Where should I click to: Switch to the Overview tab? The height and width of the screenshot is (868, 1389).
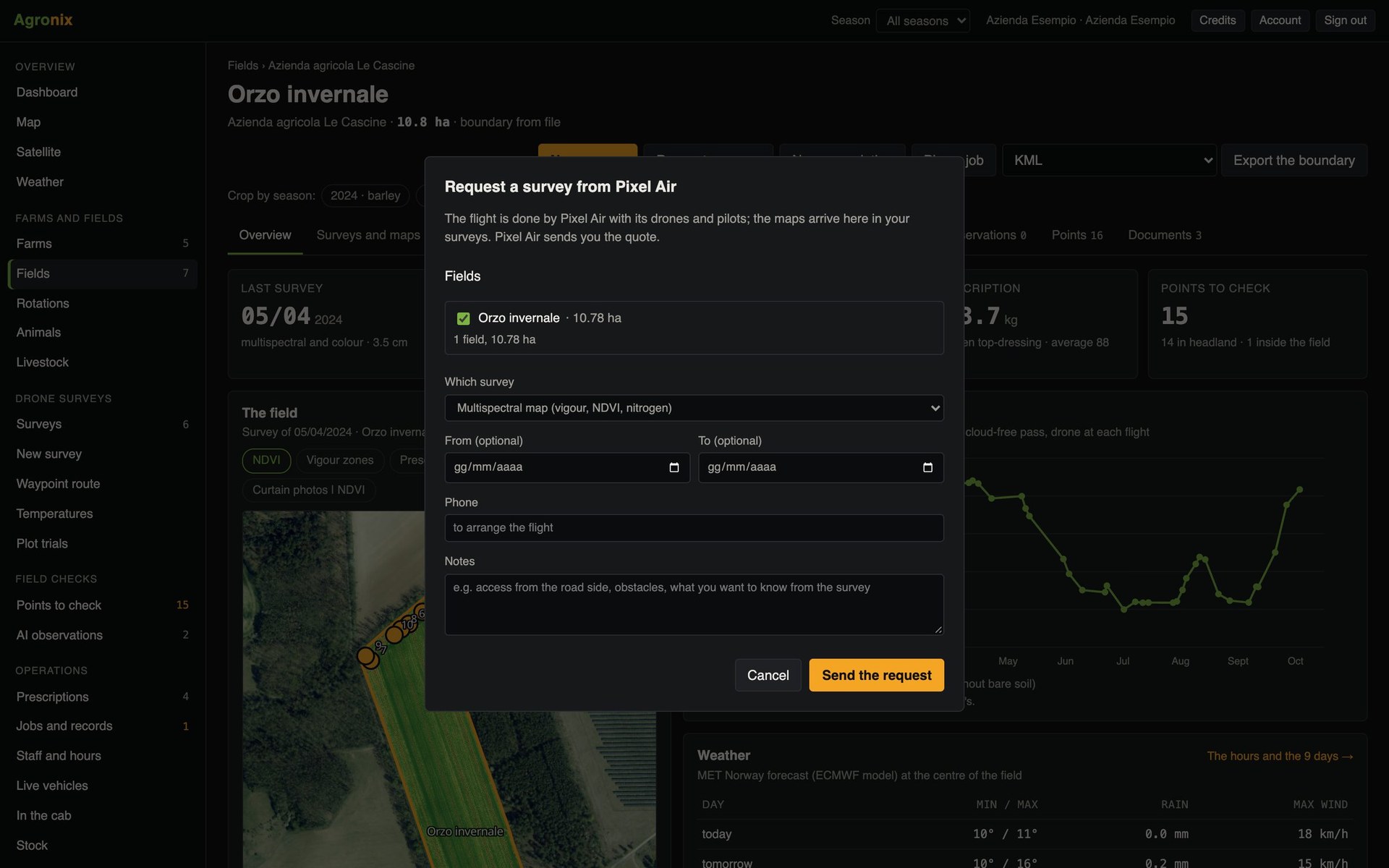[x=265, y=235]
